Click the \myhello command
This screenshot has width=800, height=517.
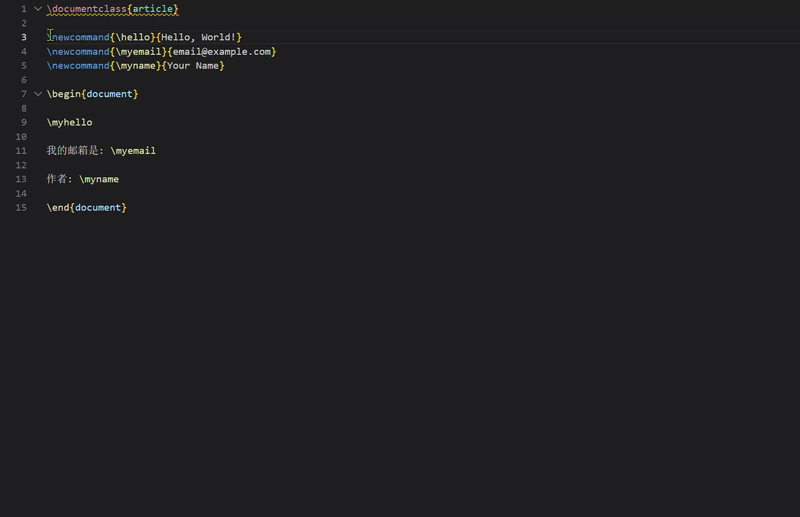click(x=69, y=122)
